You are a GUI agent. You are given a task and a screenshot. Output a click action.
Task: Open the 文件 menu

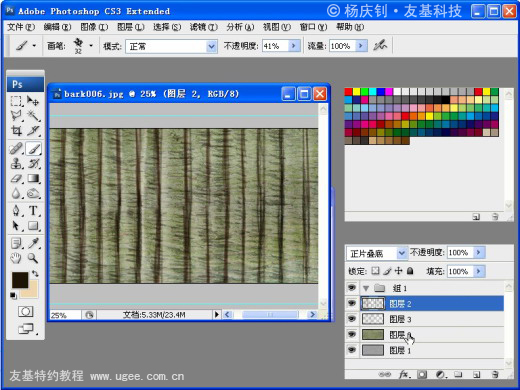pyautogui.click(x=21, y=27)
